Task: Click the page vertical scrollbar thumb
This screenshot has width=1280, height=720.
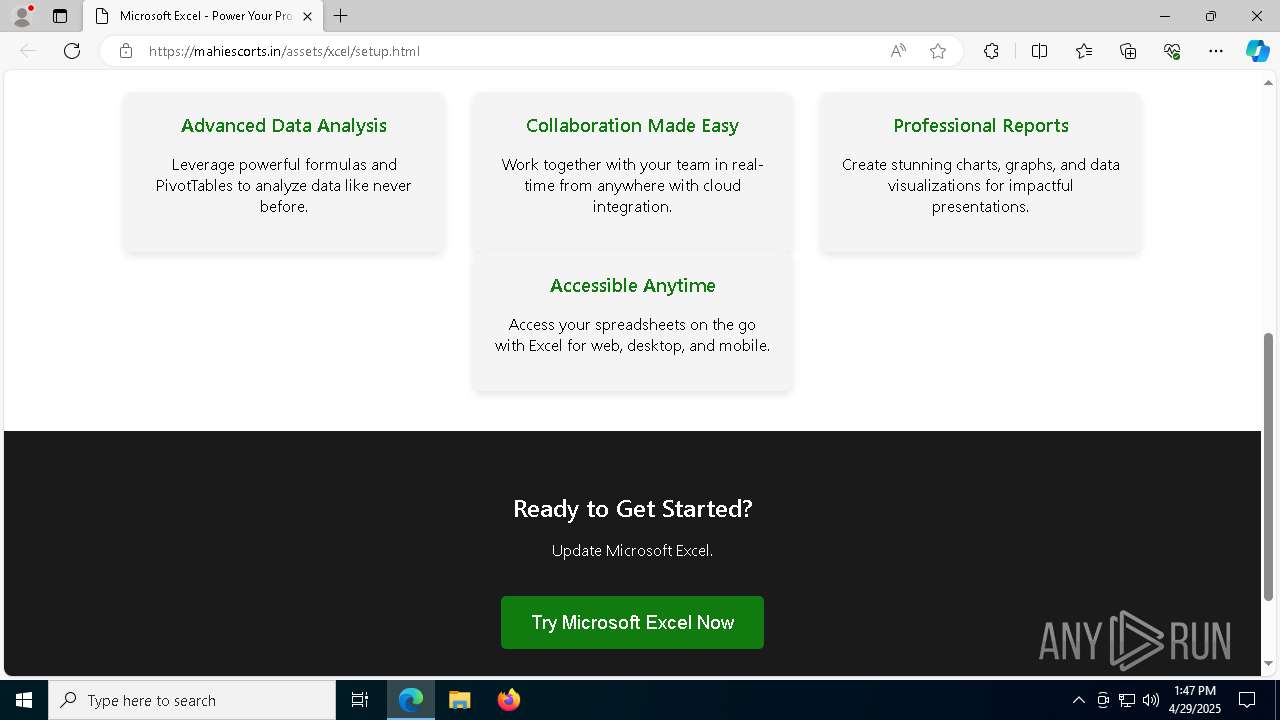Action: pyautogui.click(x=1269, y=466)
